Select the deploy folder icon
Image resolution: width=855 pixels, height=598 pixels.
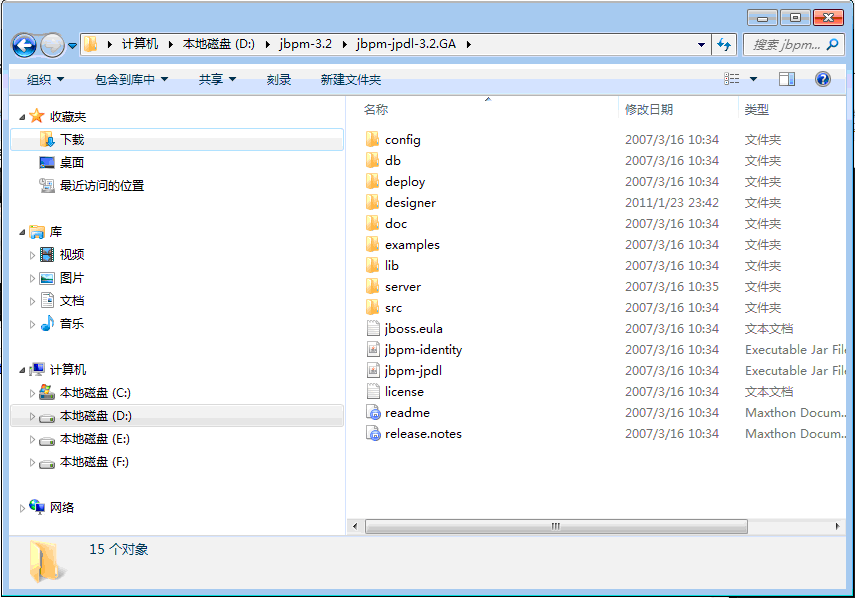tap(372, 182)
